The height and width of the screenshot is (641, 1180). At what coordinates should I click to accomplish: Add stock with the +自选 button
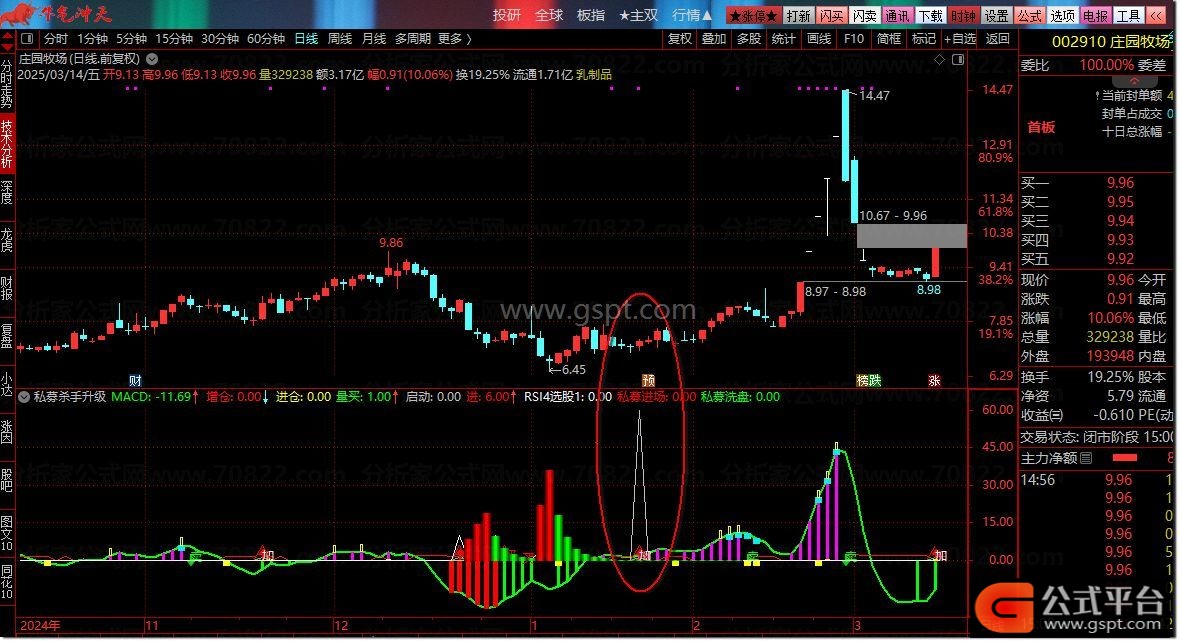[x=960, y=38]
